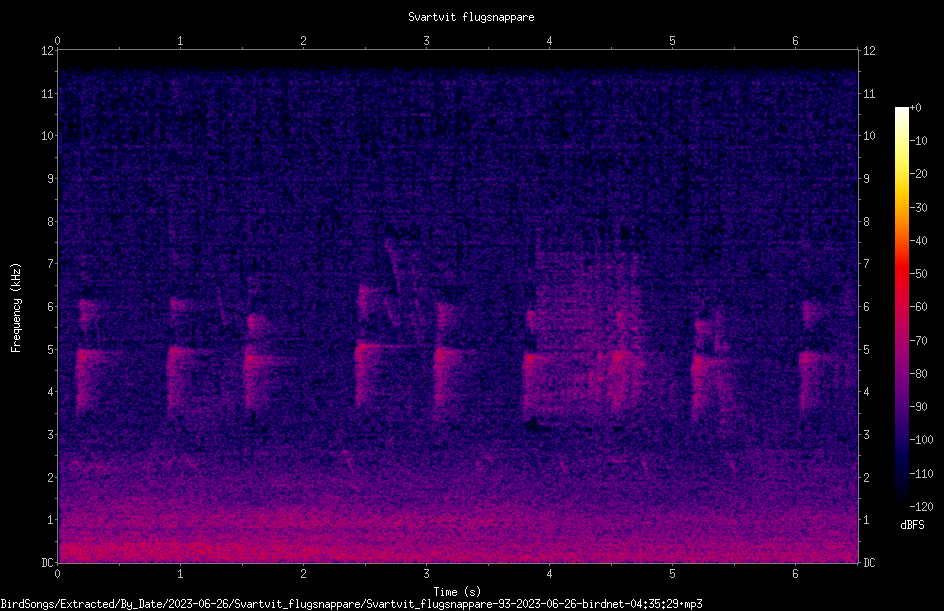The height and width of the screenshot is (611, 944).
Task: Click the "-110" colorbar label
Action: click(x=921, y=474)
